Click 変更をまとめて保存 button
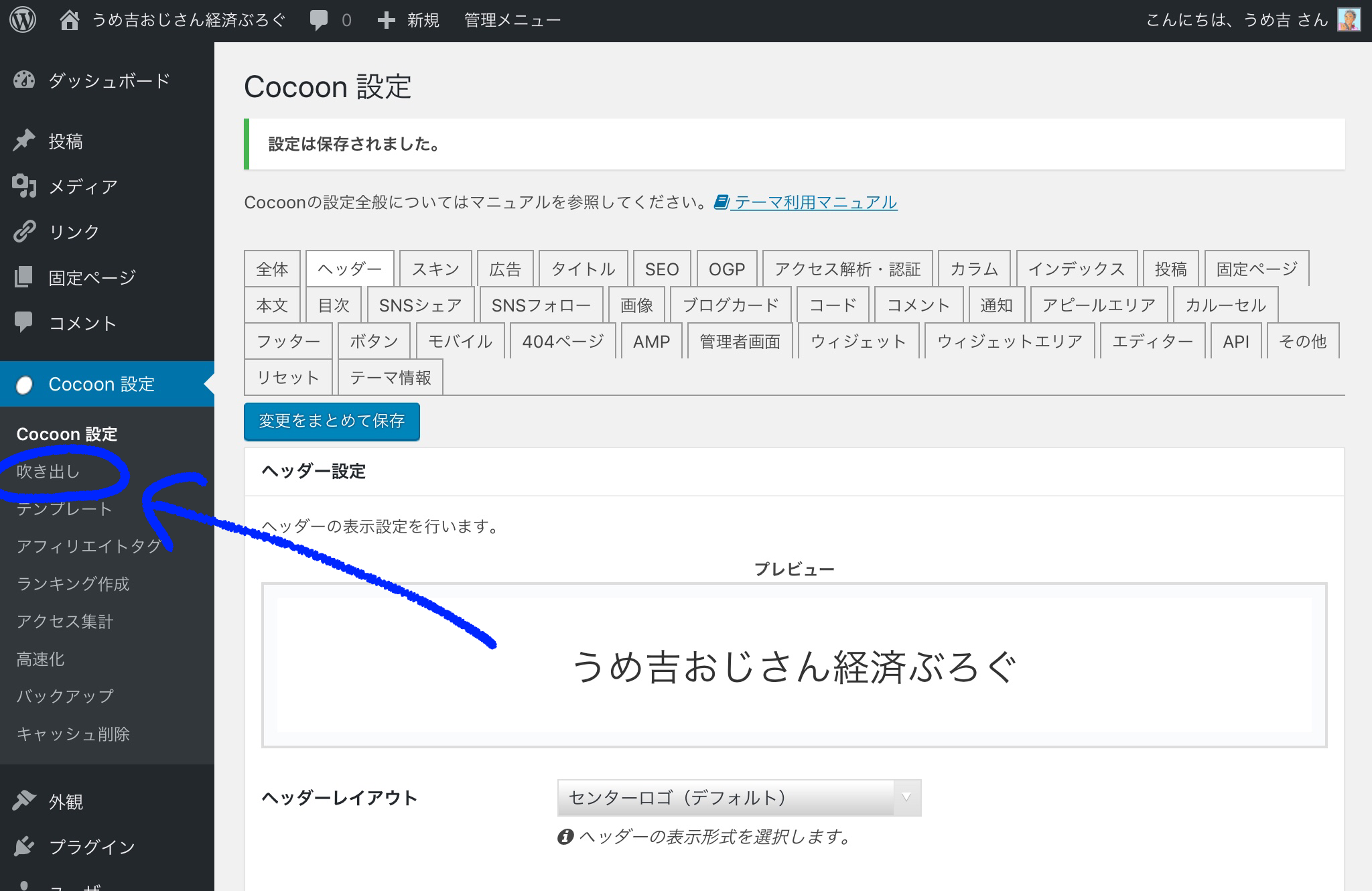1372x891 pixels. [332, 421]
